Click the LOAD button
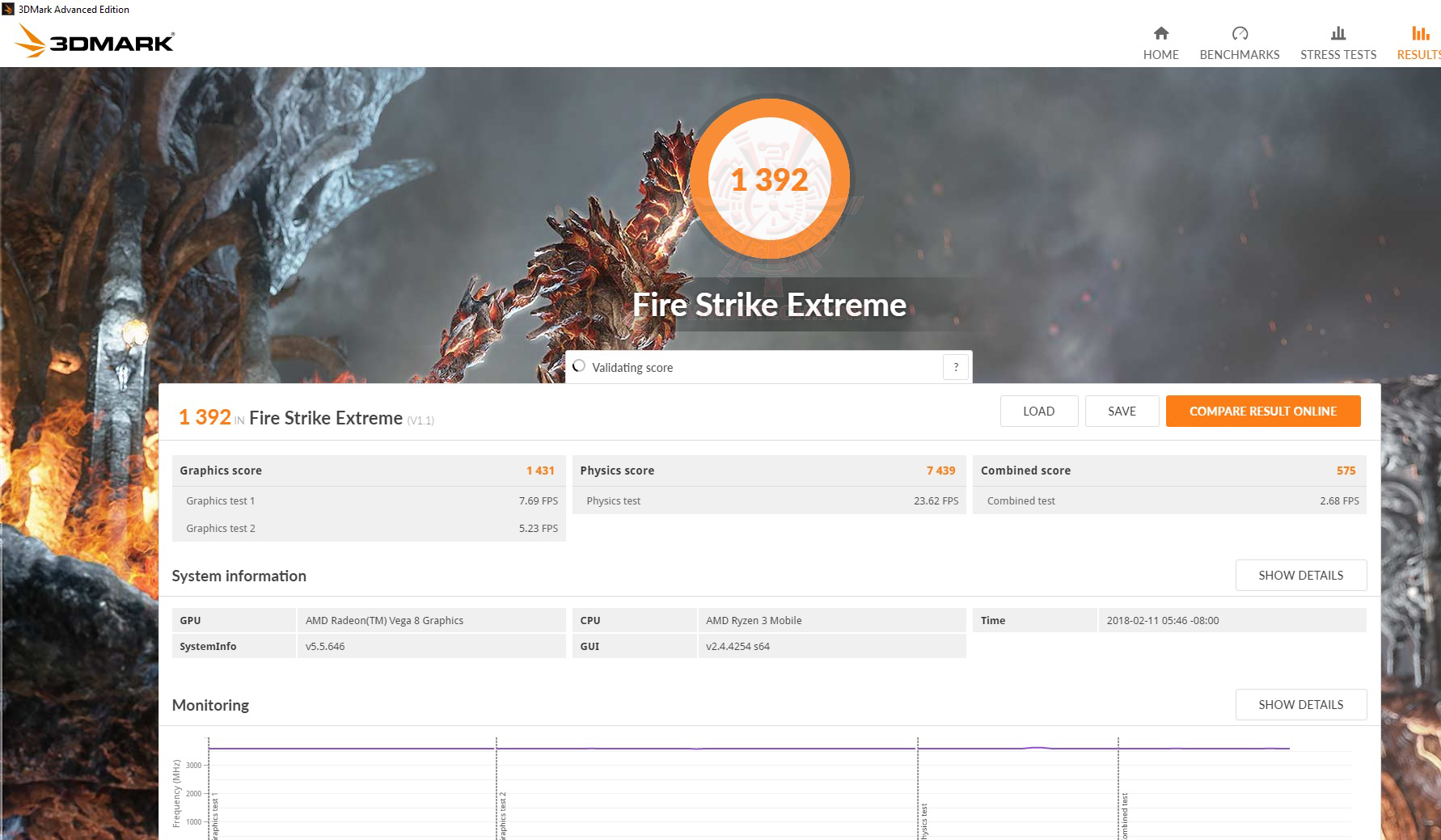This screenshot has width=1441, height=840. (x=1039, y=411)
